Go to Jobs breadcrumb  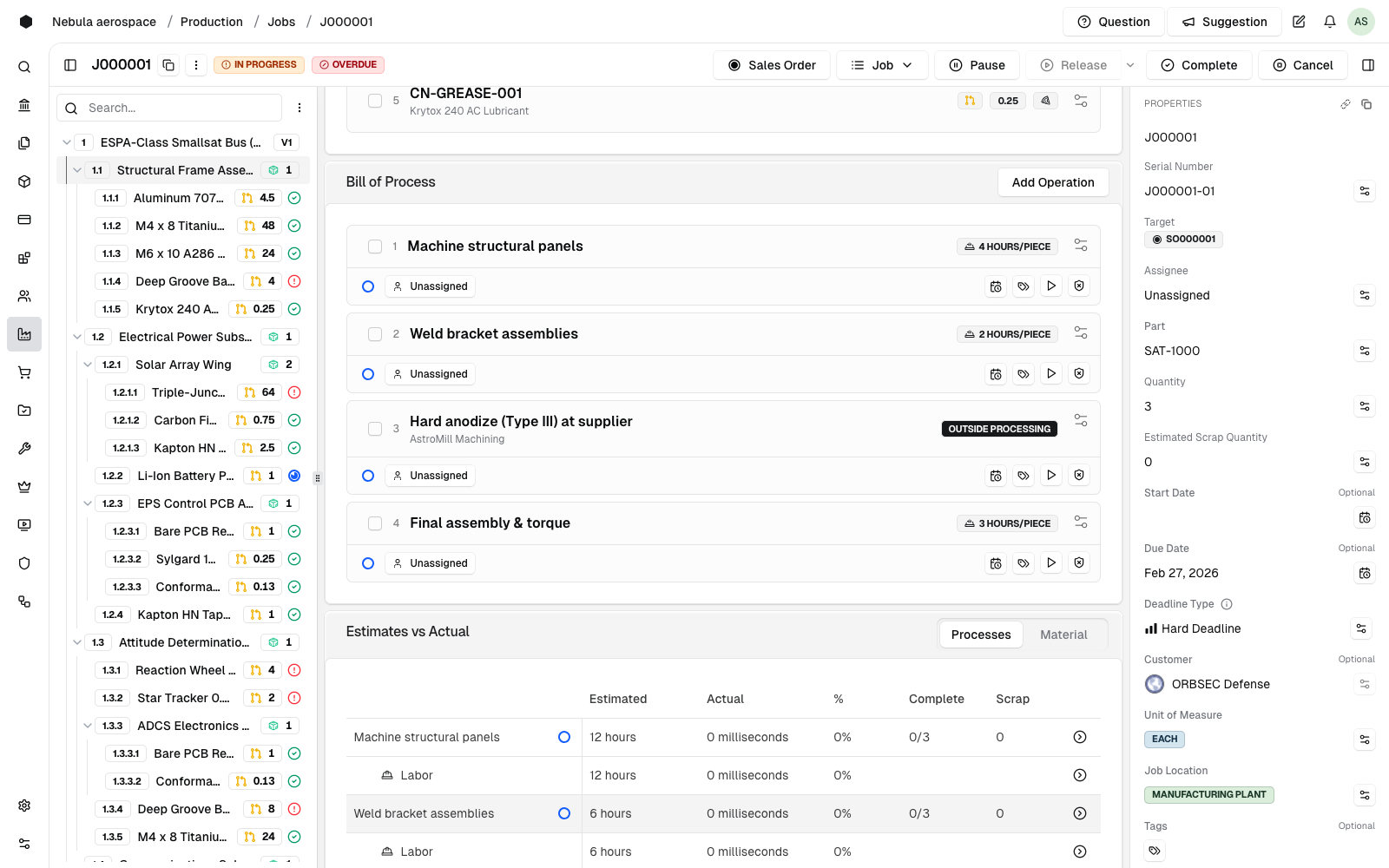click(x=281, y=22)
